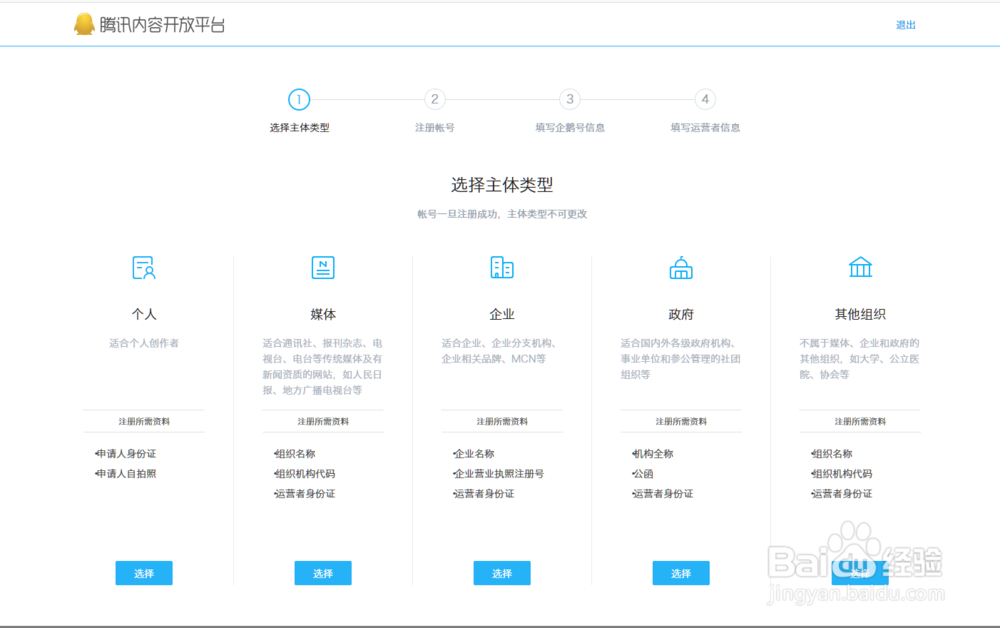Click 政府 description mentioning 事业单位

point(681,358)
